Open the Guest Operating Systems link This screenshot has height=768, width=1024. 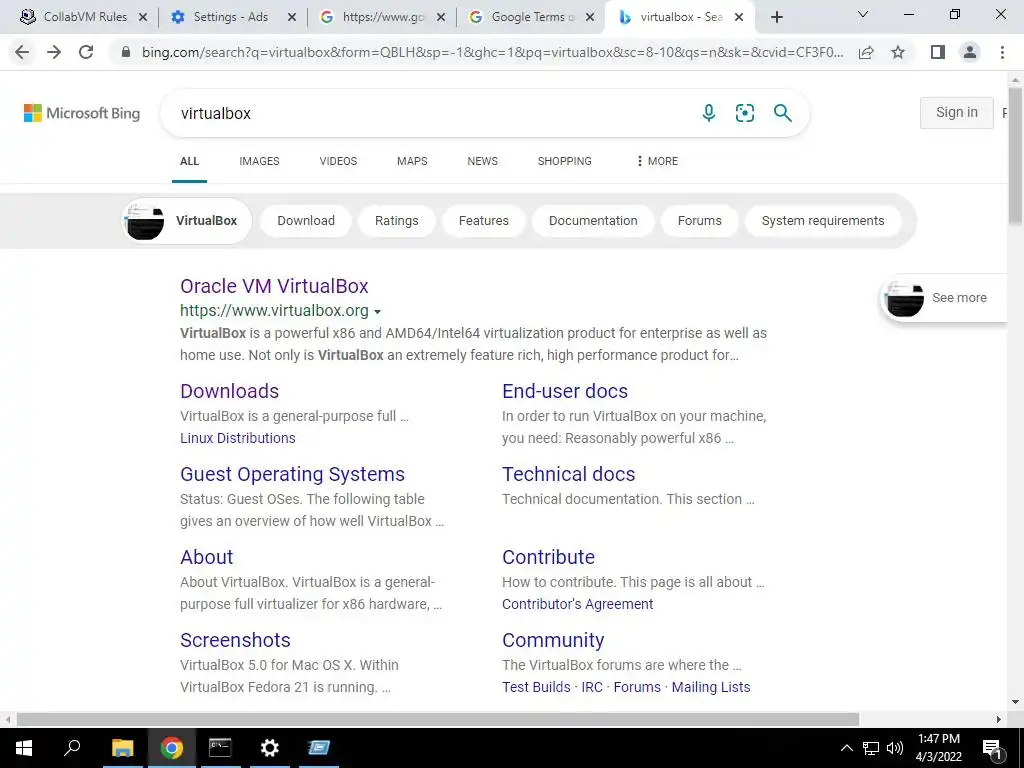293,474
